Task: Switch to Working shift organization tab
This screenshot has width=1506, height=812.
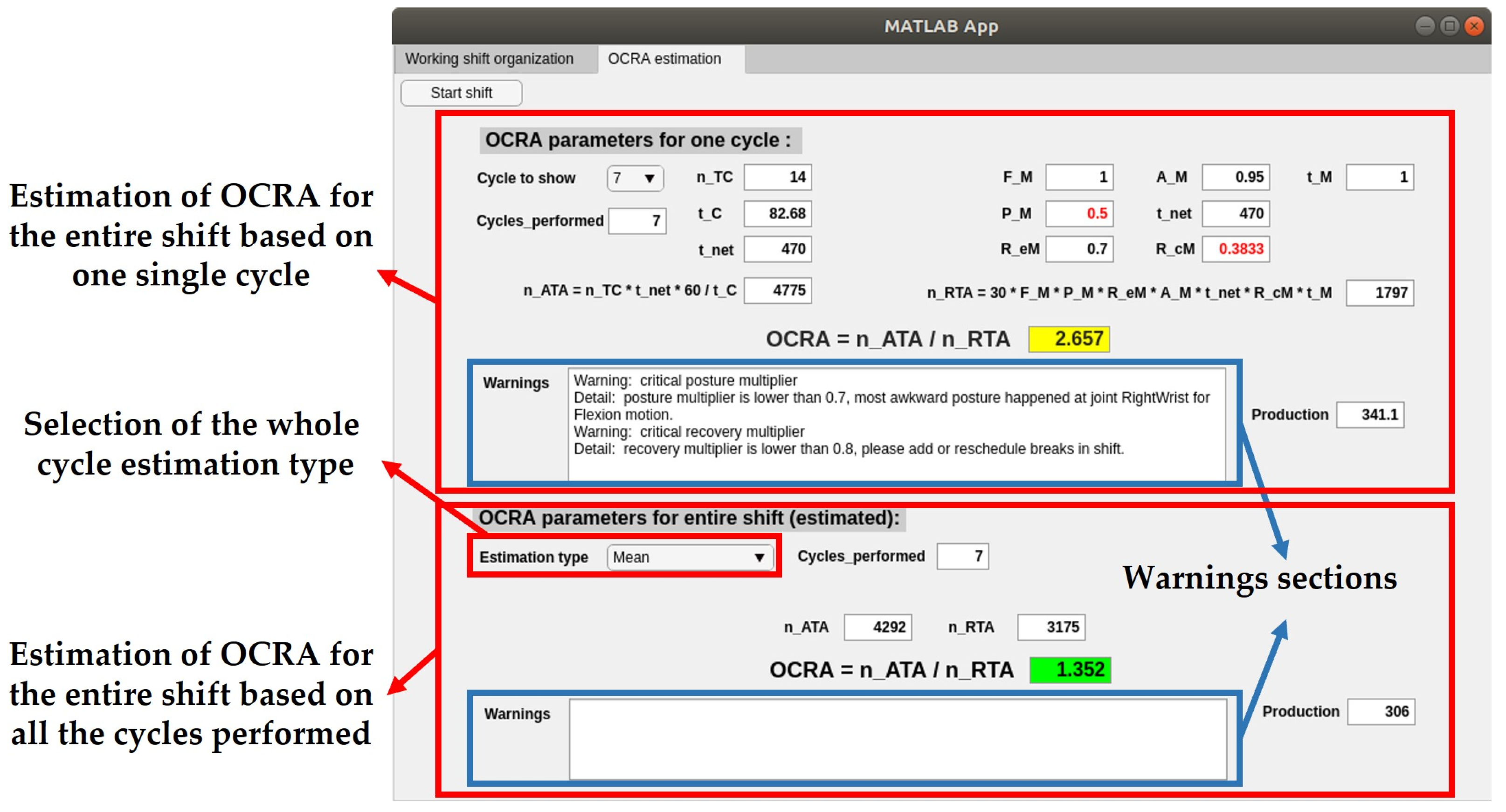Action: click(x=489, y=59)
